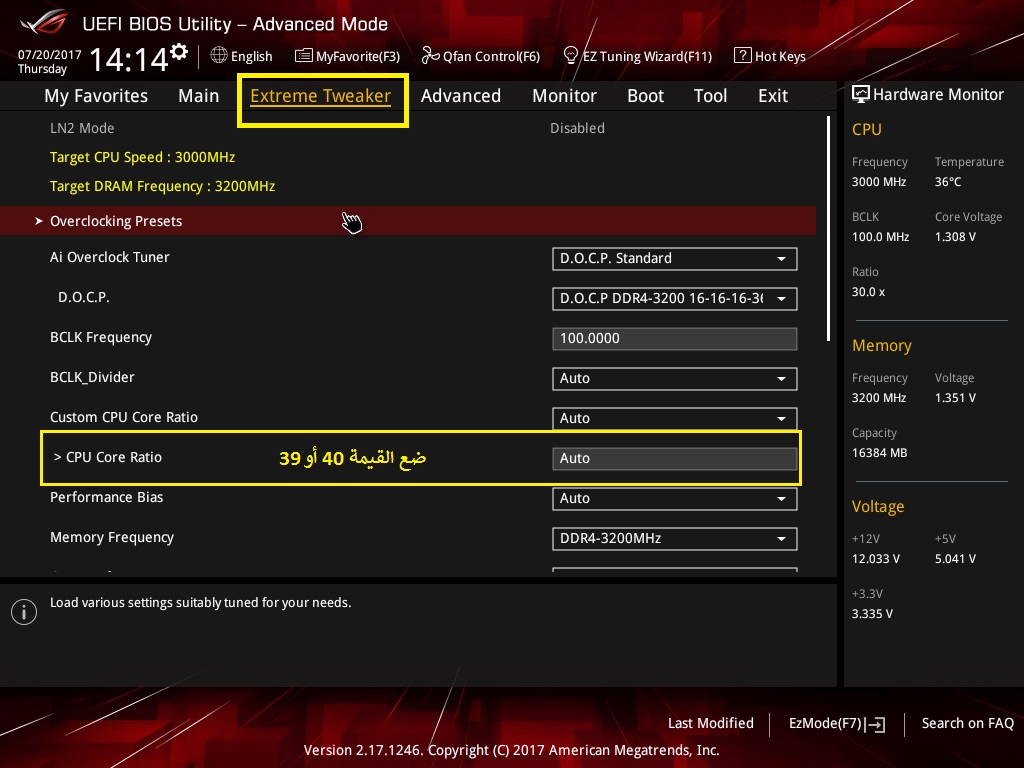Select the BCLK Frequency label

tap(101, 338)
